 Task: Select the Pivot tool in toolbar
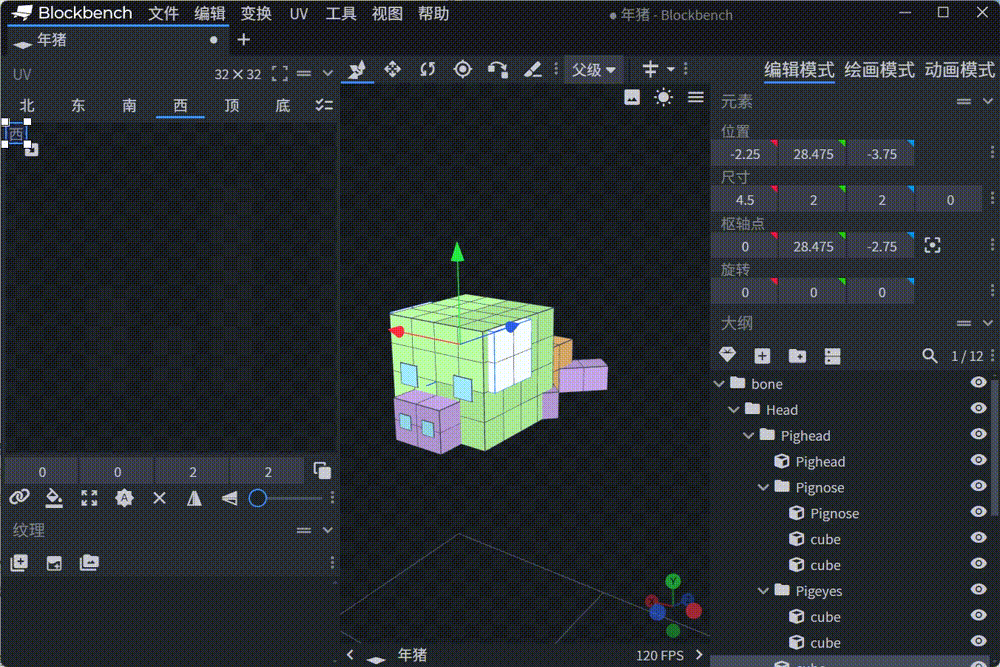click(x=462, y=69)
